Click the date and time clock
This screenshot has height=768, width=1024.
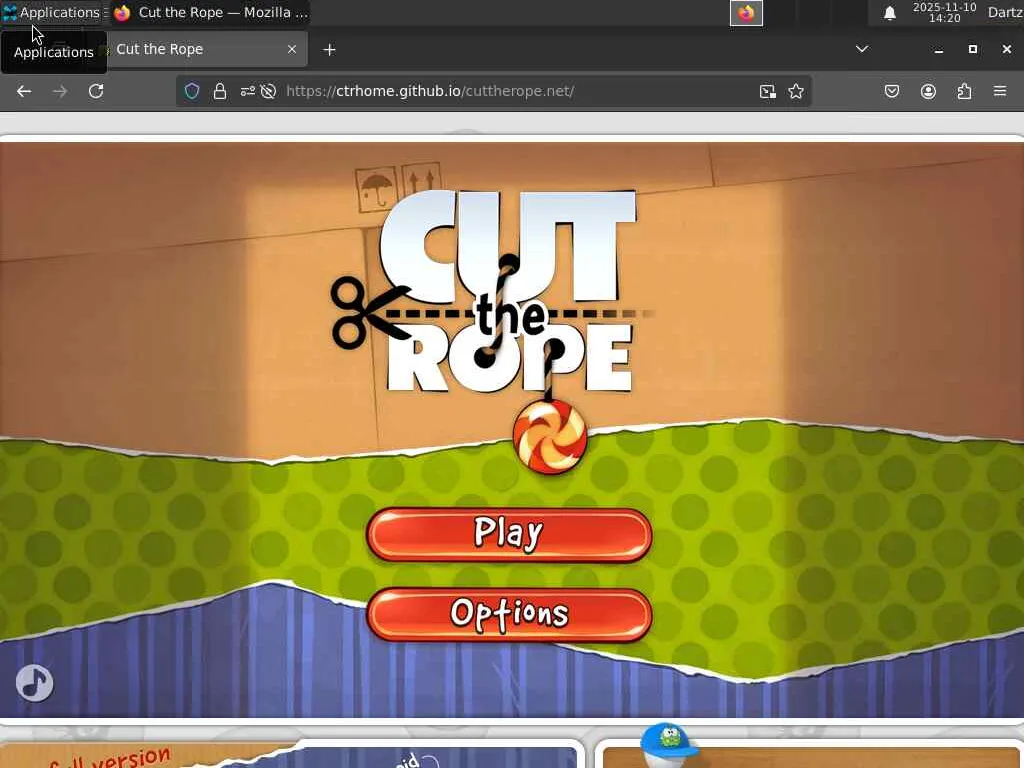pyautogui.click(x=944, y=12)
